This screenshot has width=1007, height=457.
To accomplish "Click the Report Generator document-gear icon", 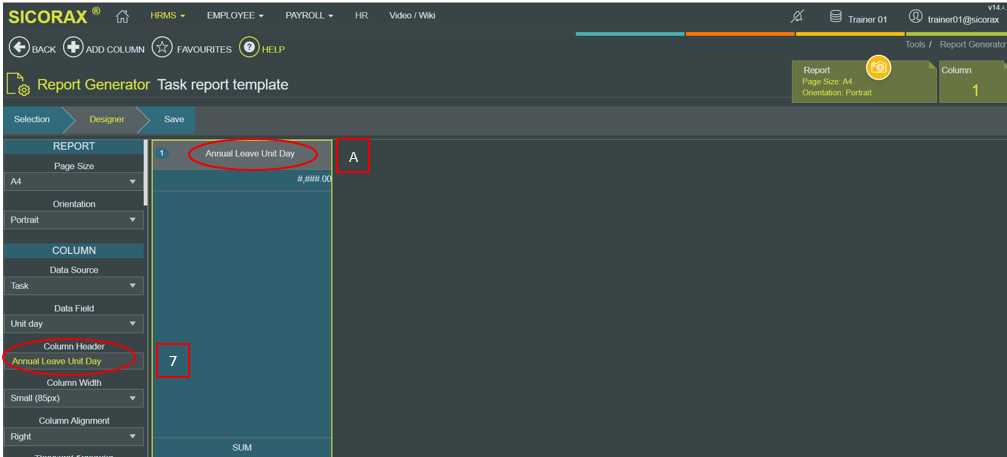I will coord(18,84).
